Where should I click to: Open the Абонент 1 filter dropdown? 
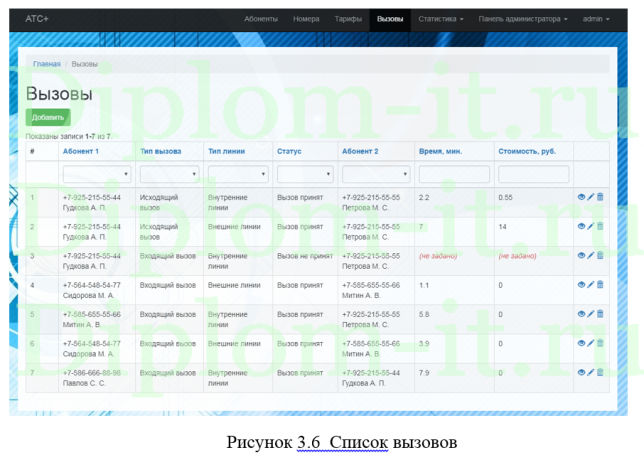click(97, 174)
